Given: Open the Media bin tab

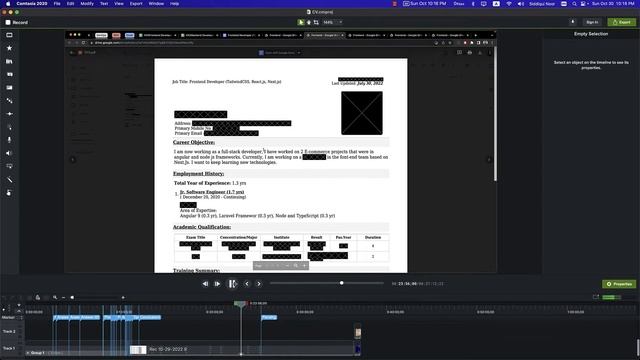Looking at the screenshot, I should point(9,35).
